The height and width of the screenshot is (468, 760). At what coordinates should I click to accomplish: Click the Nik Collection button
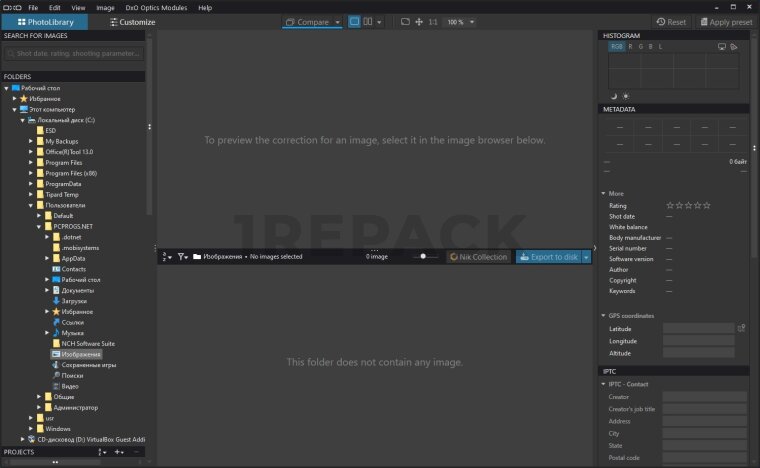(478, 257)
